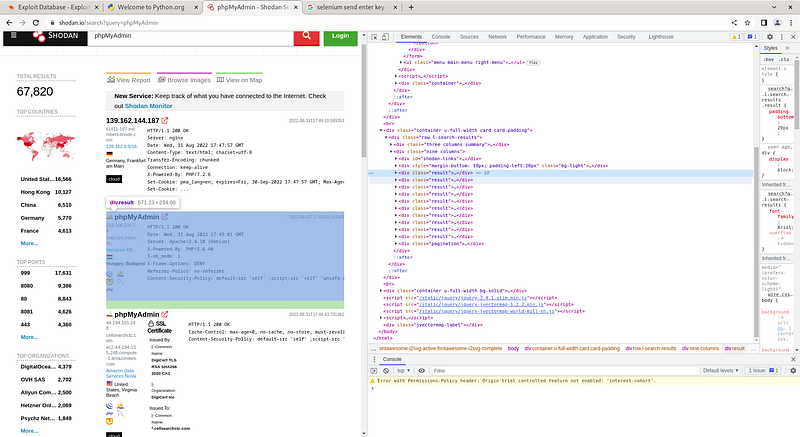The width and height of the screenshot is (800, 437).
Task: Open the View Report link
Action: tap(129, 80)
